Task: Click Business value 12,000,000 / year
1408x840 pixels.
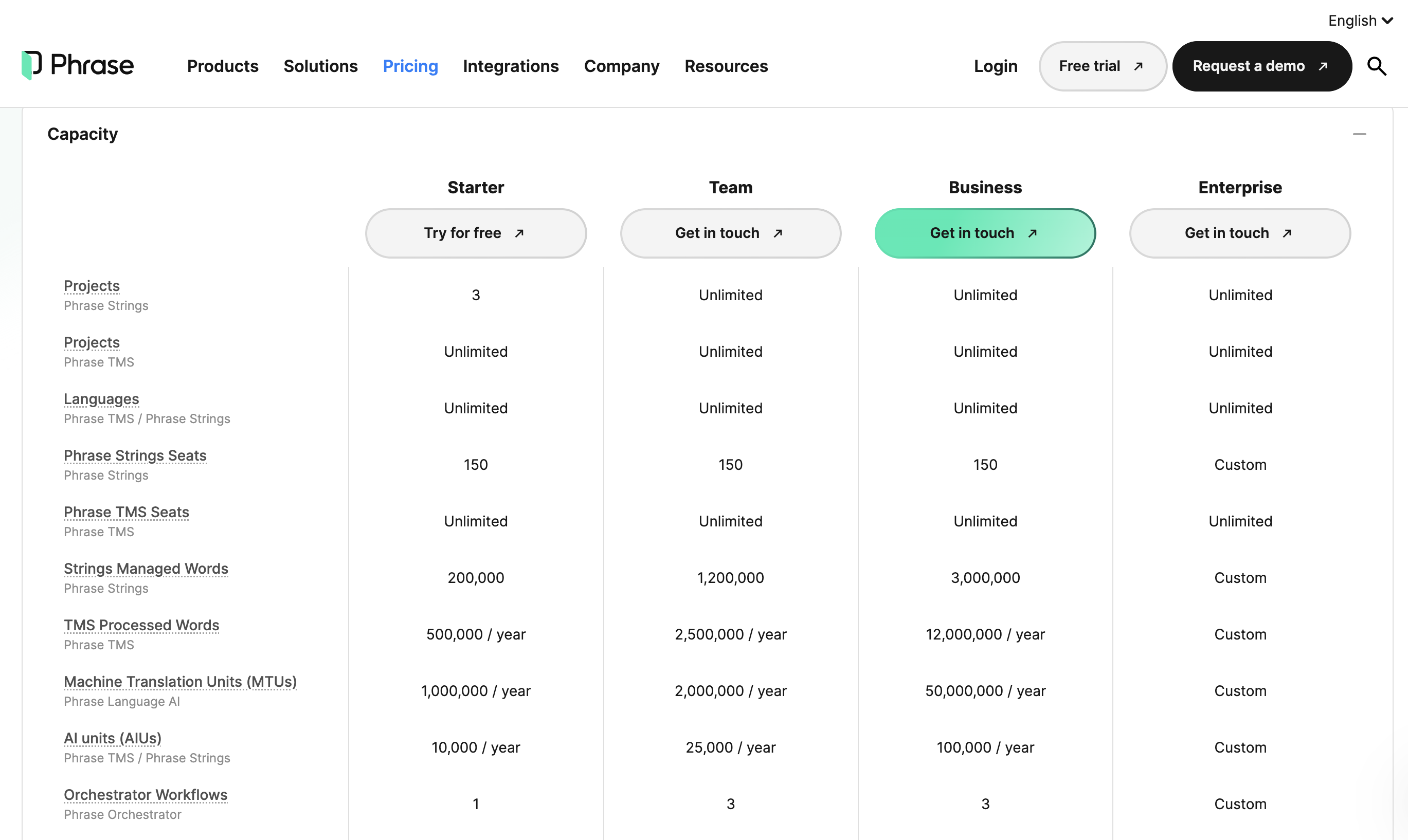Action: tap(985, 634)
